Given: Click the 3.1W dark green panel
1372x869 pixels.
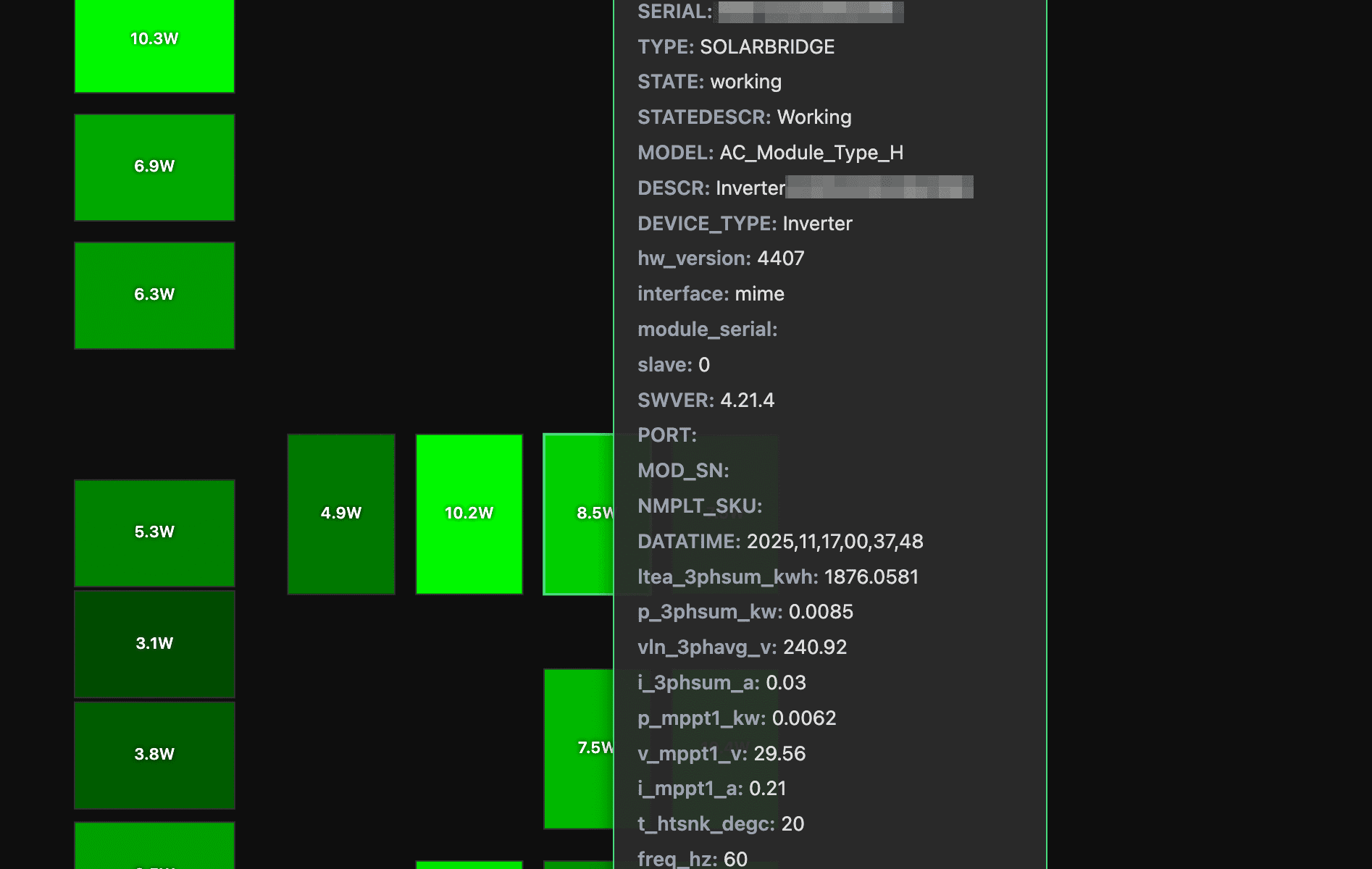Looking at the screenshot, I should click(154, 644).
